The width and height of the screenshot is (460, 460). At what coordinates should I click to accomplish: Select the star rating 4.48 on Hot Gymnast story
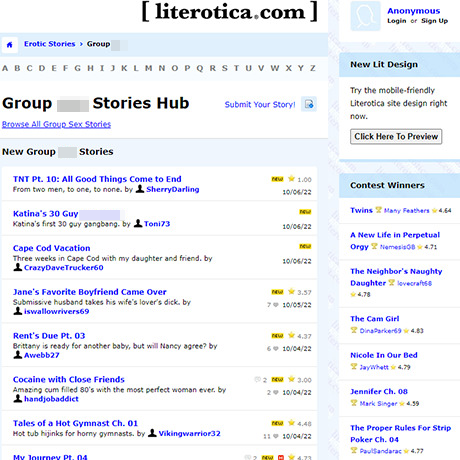(x=300, y=423)
